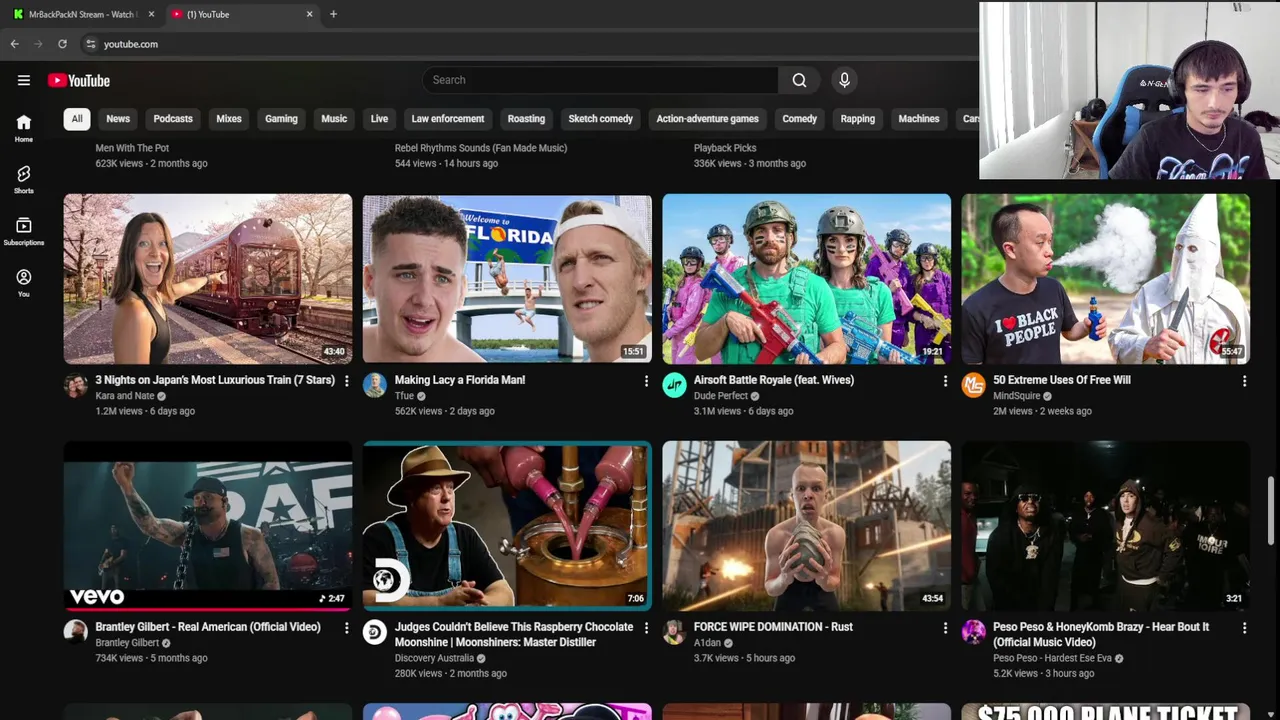Open options for Japan's Luxurious Train video
Screen dimensions: 1280x720
point(347,381)
